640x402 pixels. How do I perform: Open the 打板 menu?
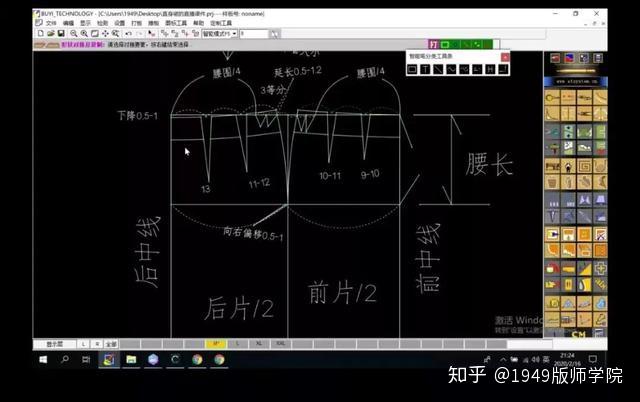pyautogui.click(x=136, y=23)
